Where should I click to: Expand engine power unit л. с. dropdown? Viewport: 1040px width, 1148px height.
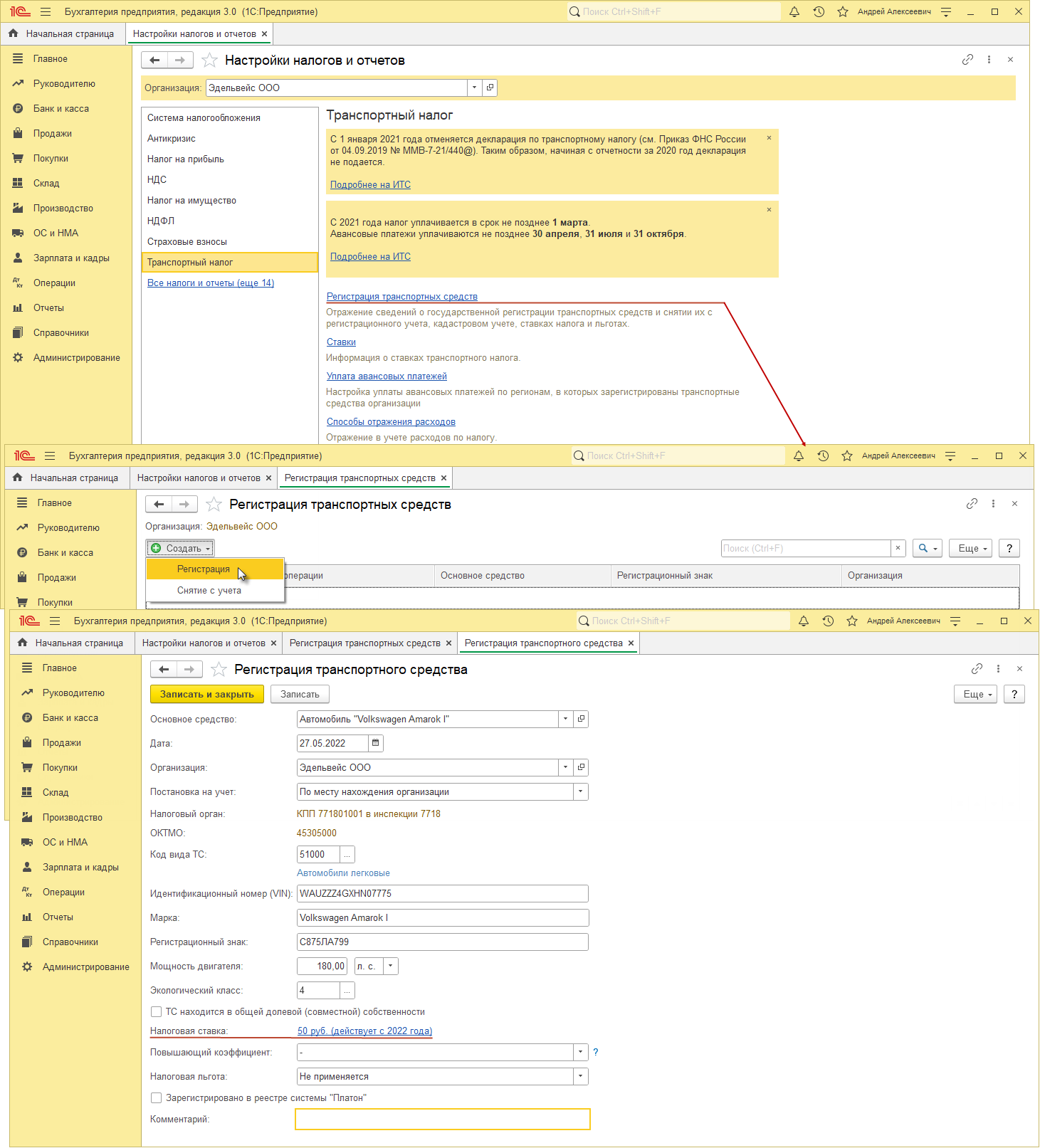391,966
